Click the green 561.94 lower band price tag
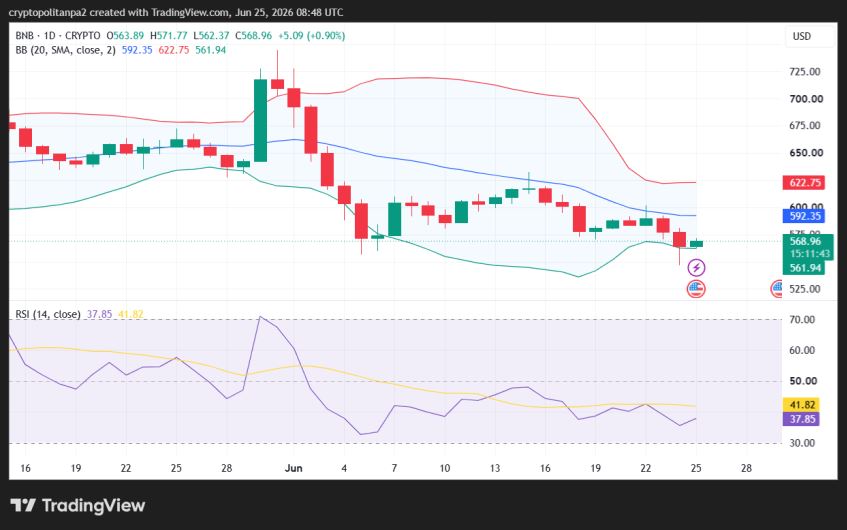This screenshot has height=530, width=847. pyautogui.click(x=805, y=268)
